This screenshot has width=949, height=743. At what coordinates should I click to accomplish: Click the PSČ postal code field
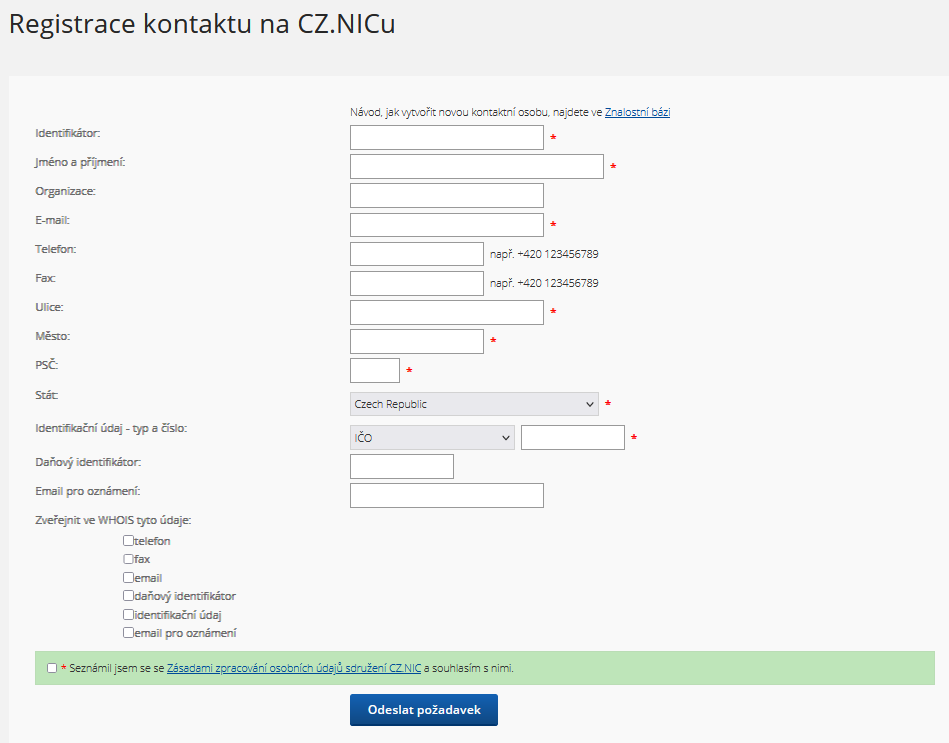click(375, 370)
